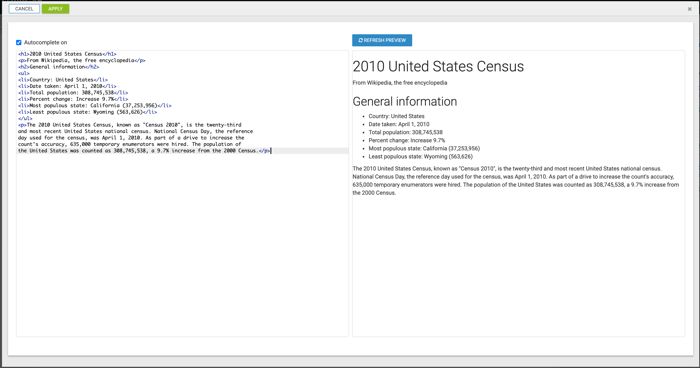
Task: Click empty area of the HTML code editor
Action: (182, 246)
